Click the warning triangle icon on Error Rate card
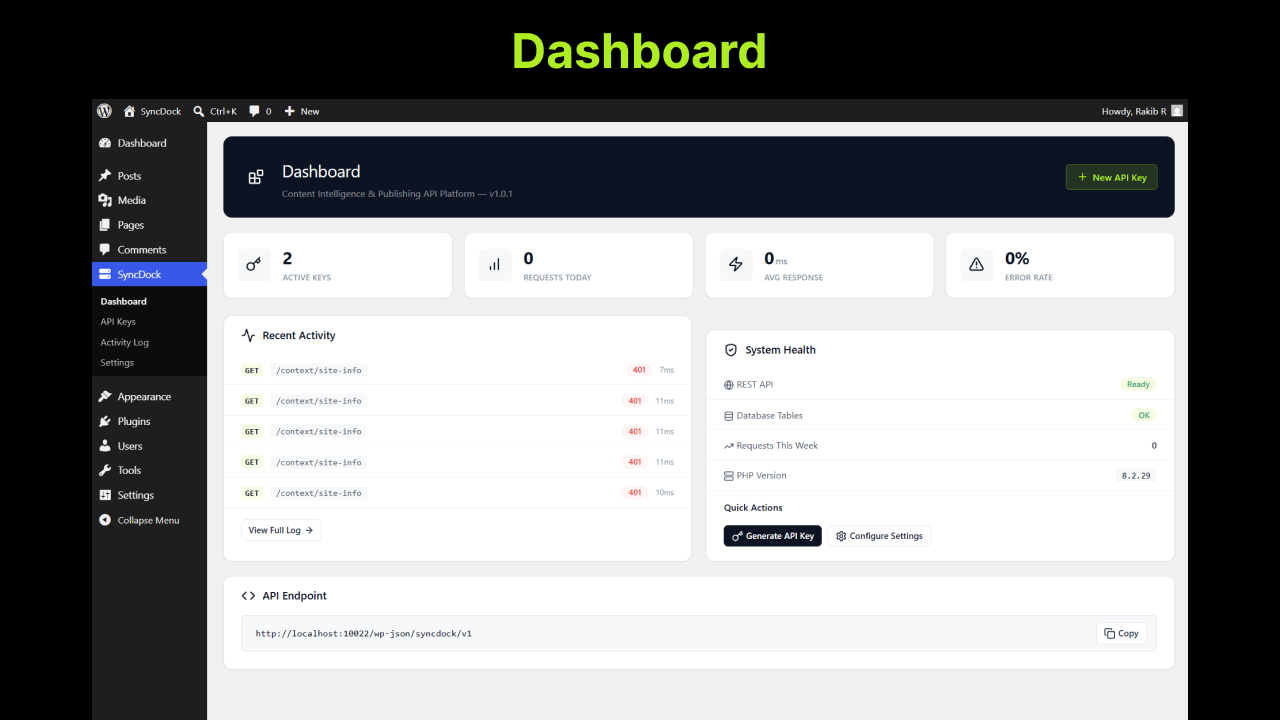This screenshot has width=1280, height=720. tap(977, 265)
